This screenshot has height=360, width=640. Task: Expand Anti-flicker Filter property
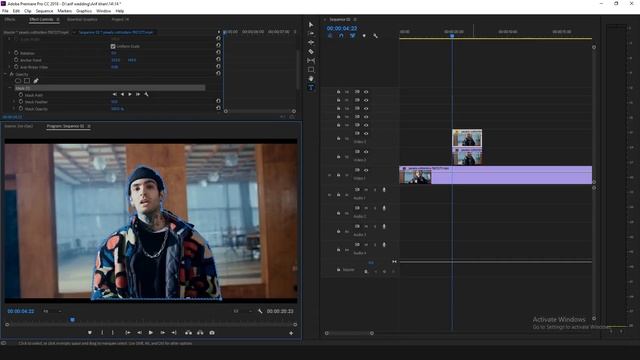pyautogui.click(x=10, y=67)
